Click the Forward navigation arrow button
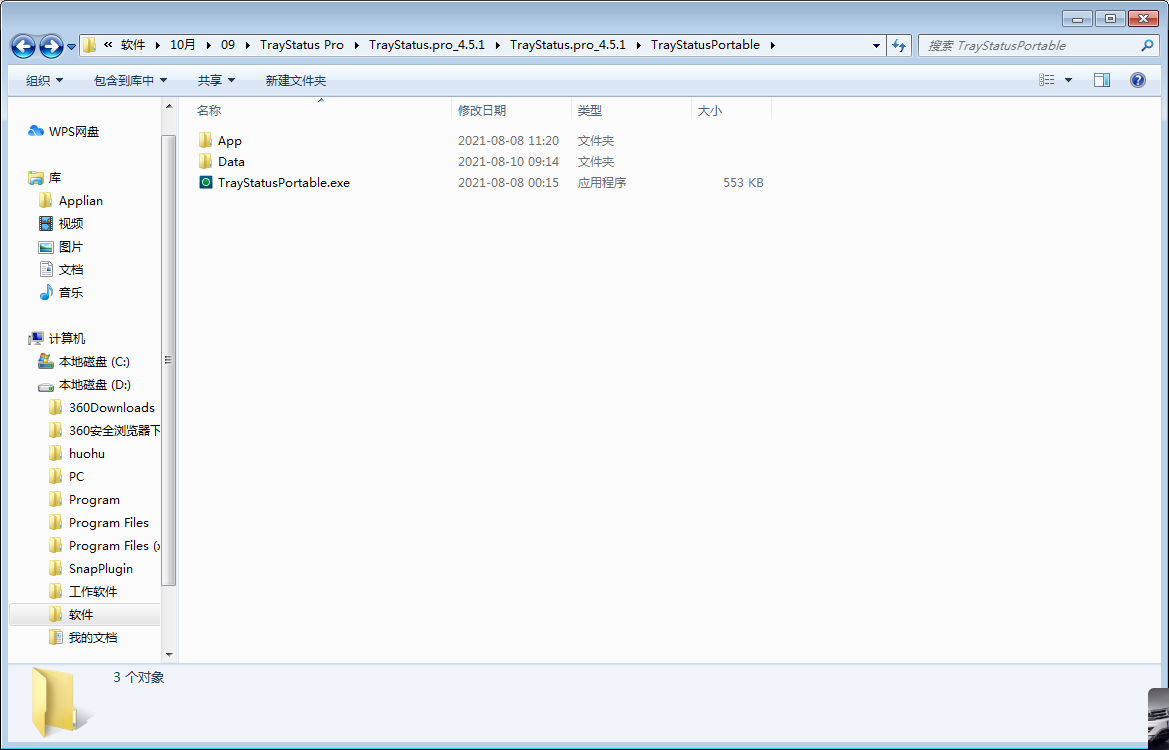The image size is (1169, 750). [x=51, y=46]
